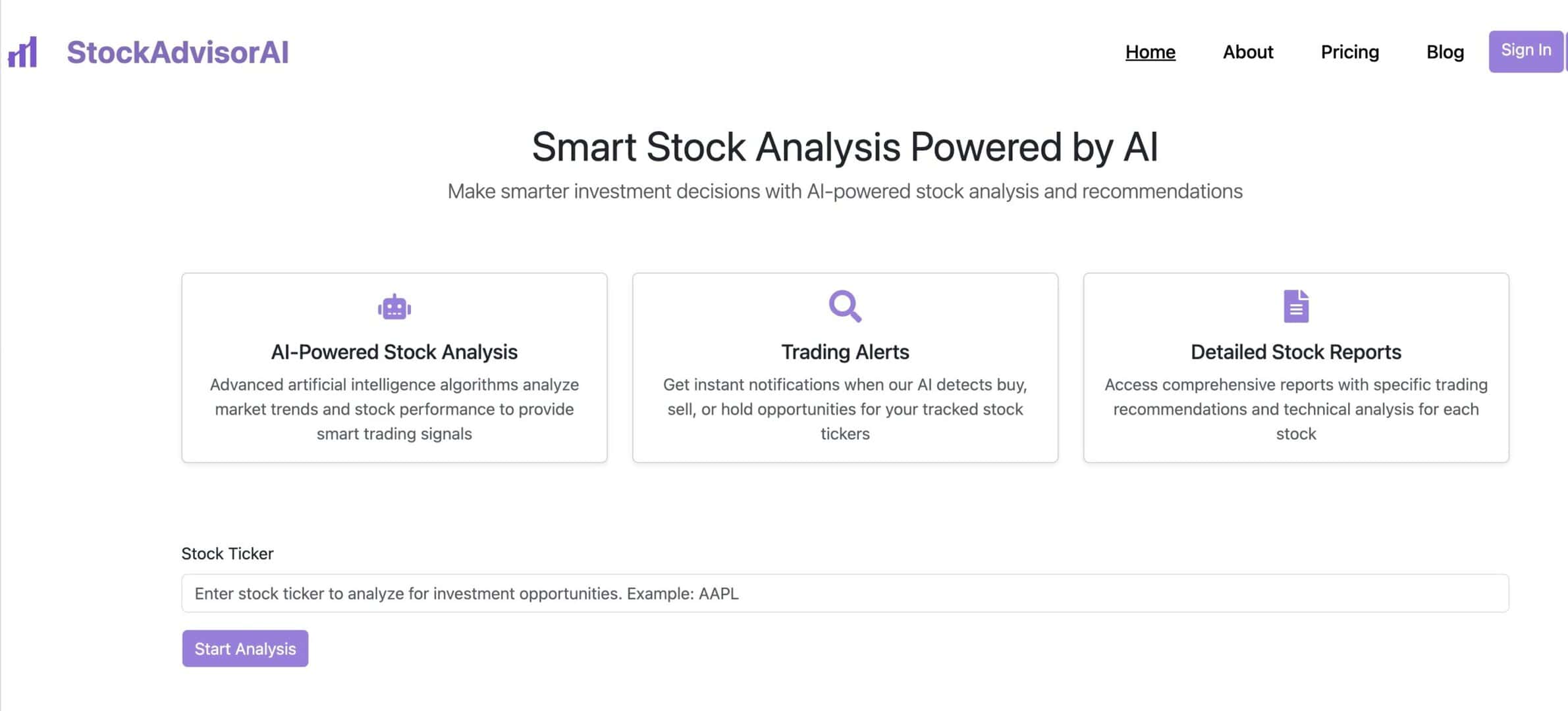Click the Detailed Stock Reports description text

(x=1295, y=409)
